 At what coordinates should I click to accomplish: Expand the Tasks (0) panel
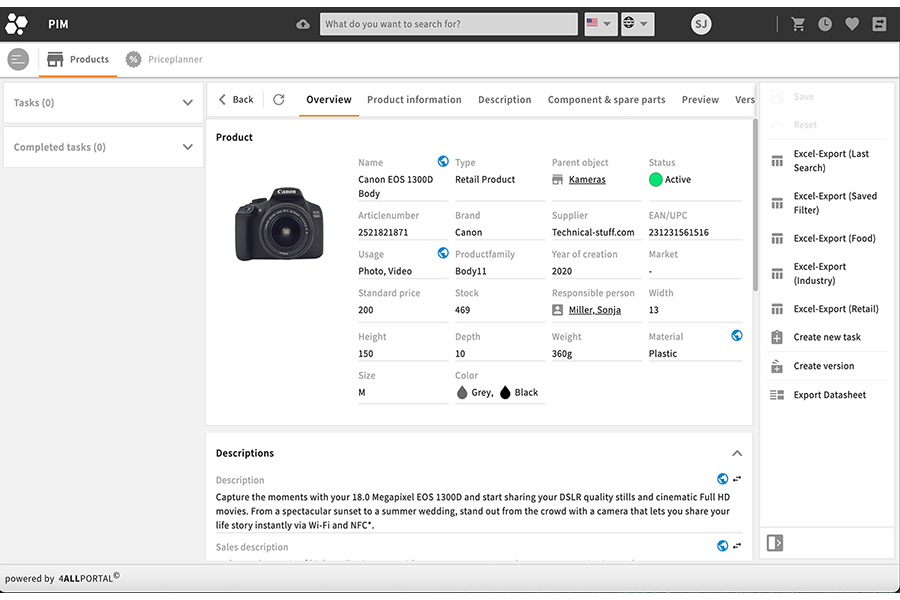[x=103, y=103]
